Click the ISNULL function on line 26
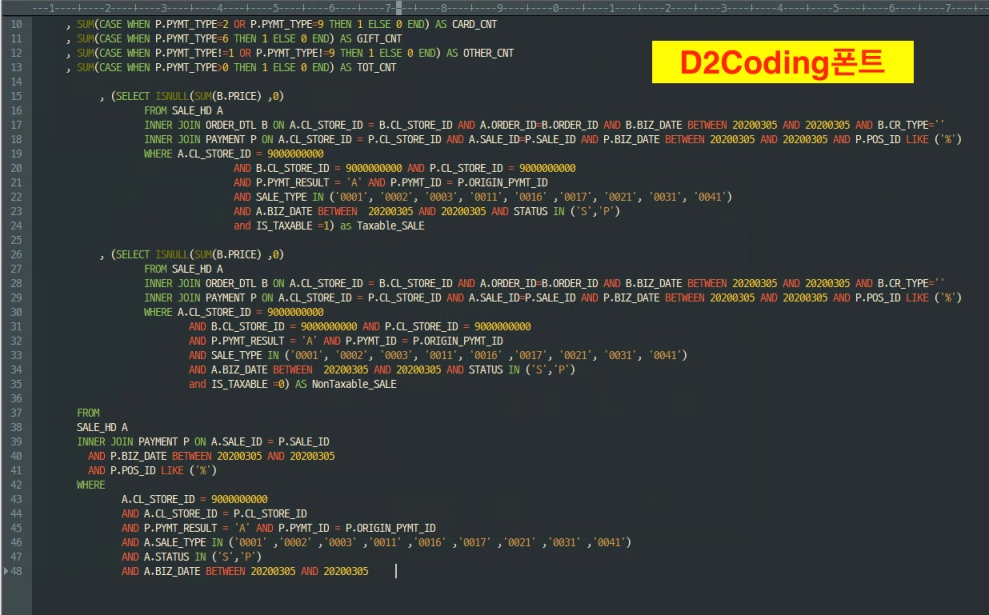 pyautogui.click(x=172, y=254)
